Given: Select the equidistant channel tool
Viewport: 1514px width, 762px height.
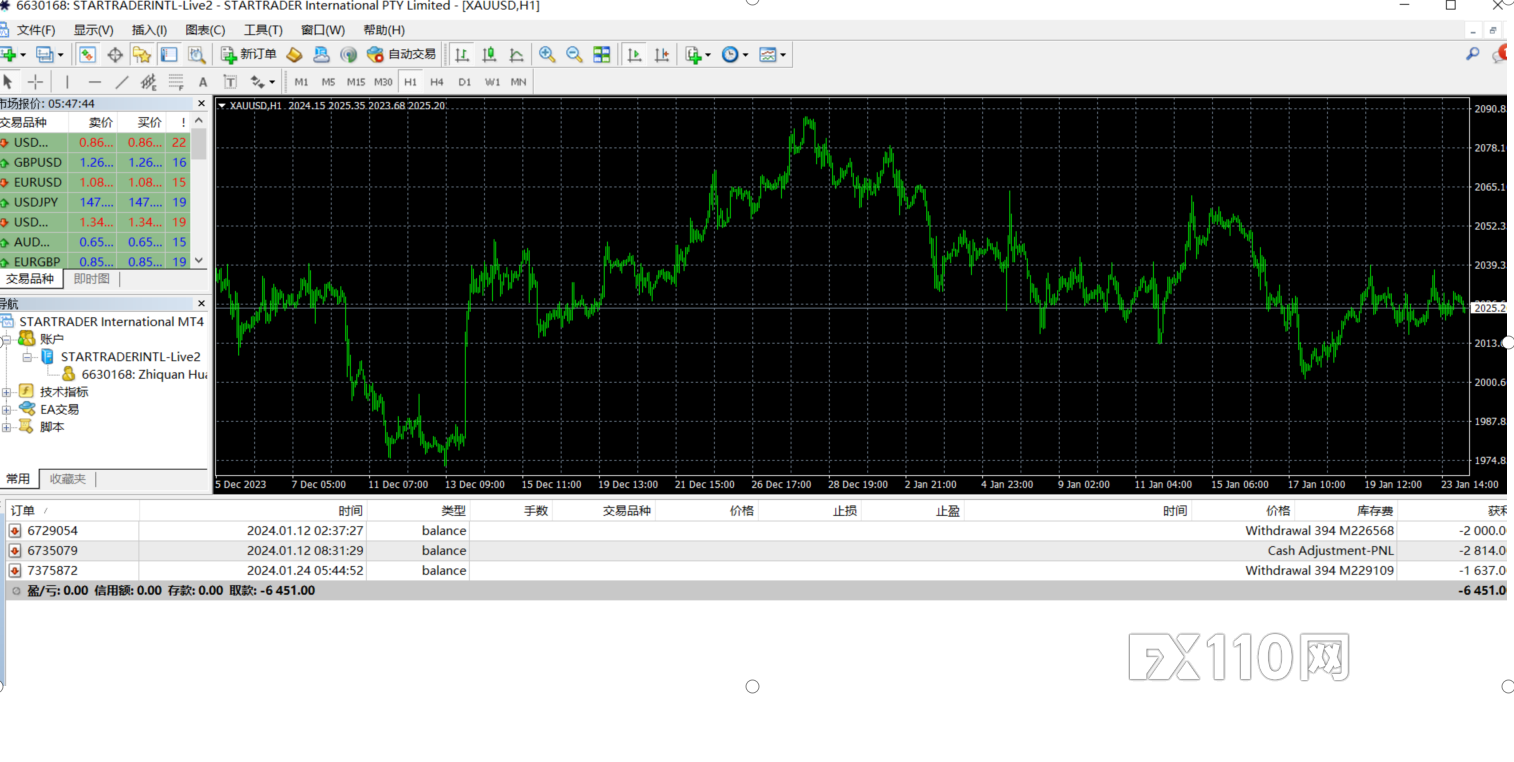Looking at the screenshot, I should (149, 82).
